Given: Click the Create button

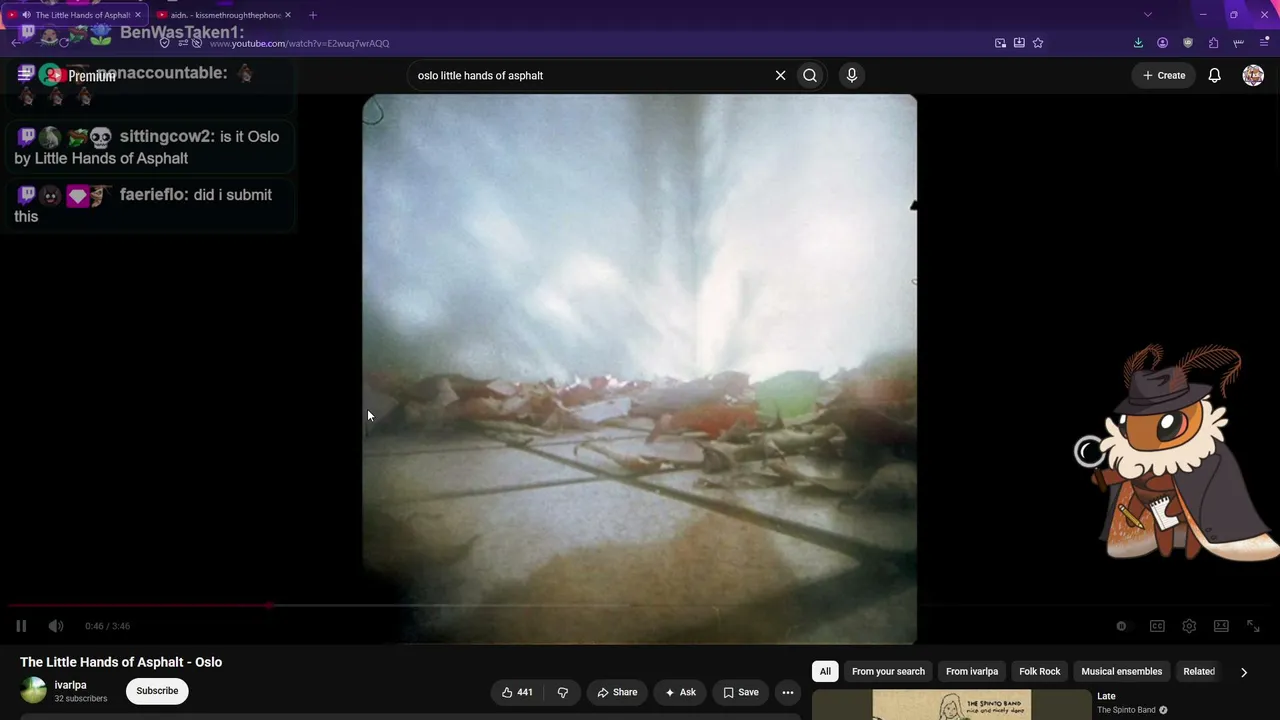Looking at the screenshot, I should pyautogui.click(x=1164, y=75).
